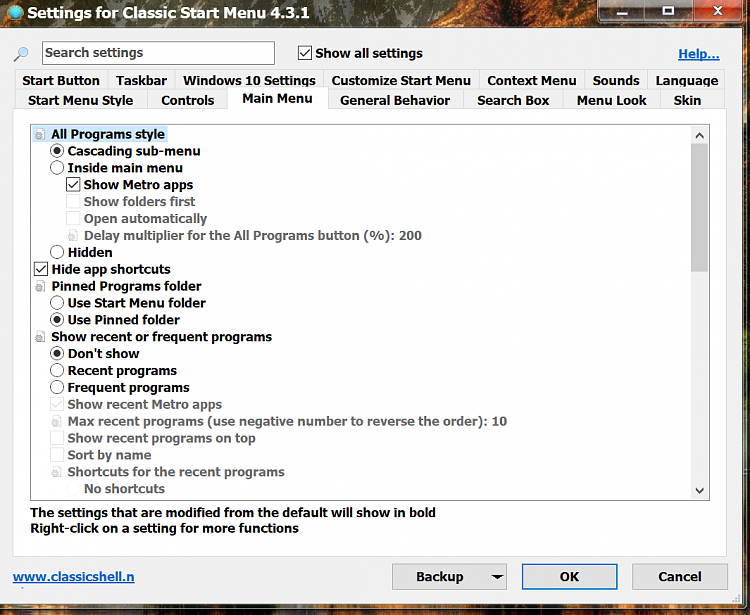Click the OK button
The width and height of the screenshot is (750, 615).
click(x=569, y=577)
